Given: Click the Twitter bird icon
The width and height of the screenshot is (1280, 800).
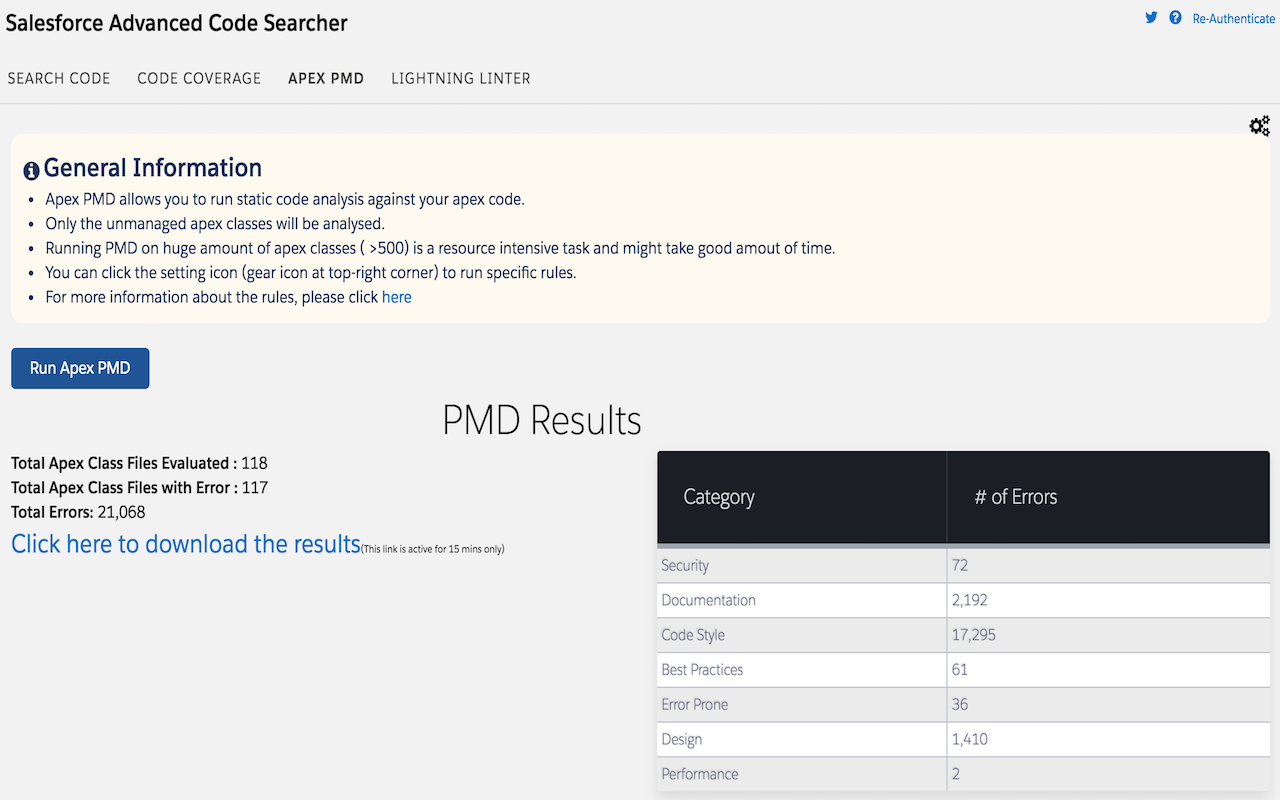Looking at the screenshot, I should 1151,18.
